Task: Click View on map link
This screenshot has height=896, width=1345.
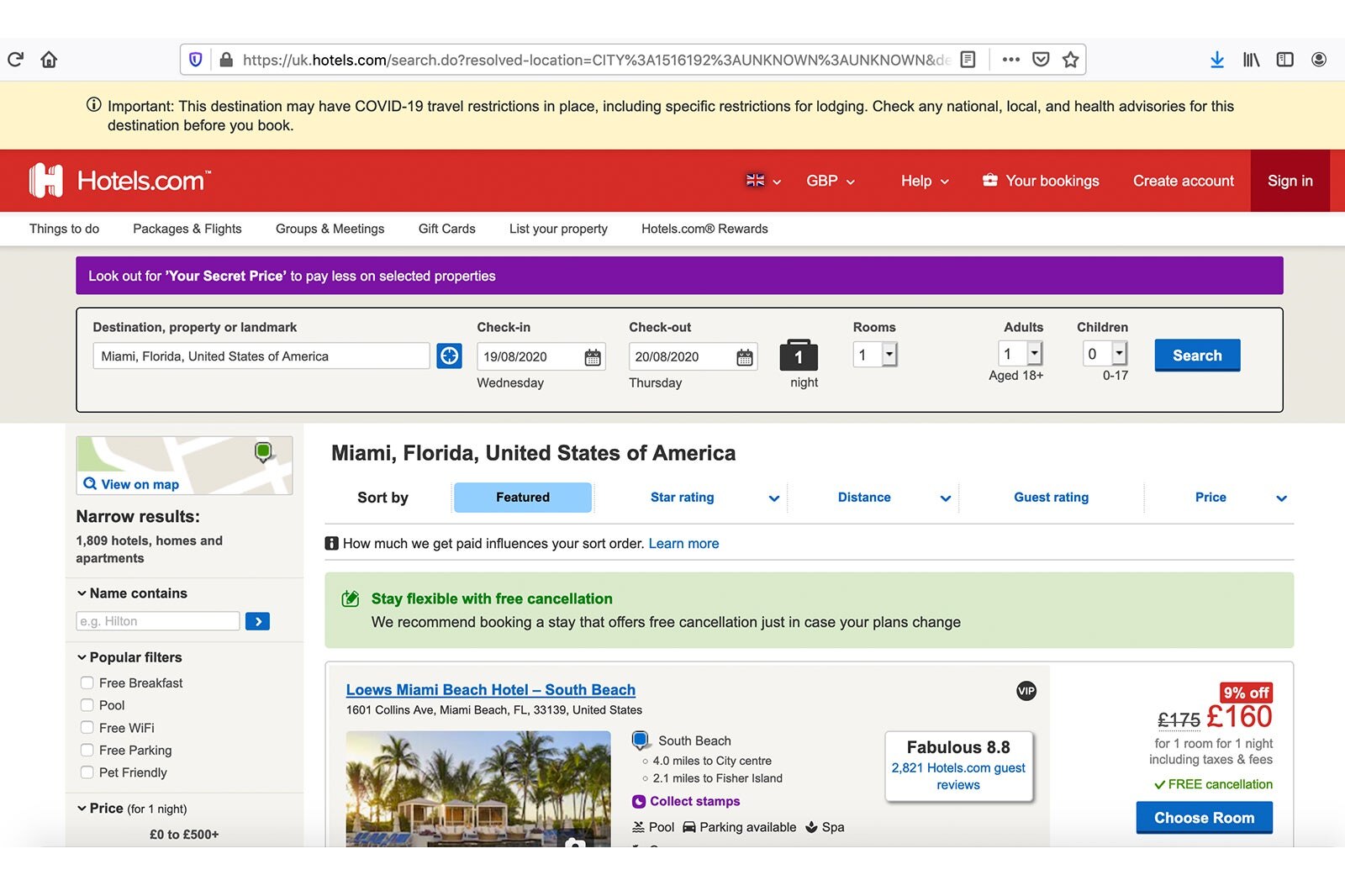Action: [x=131, y=484]
